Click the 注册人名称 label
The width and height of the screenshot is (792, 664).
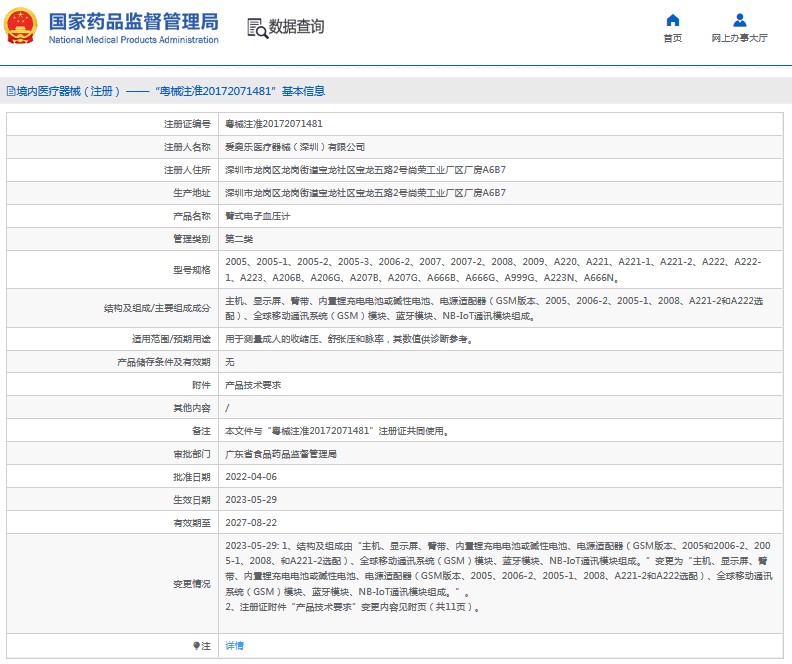pyautogui.click(x=187, y=147)
